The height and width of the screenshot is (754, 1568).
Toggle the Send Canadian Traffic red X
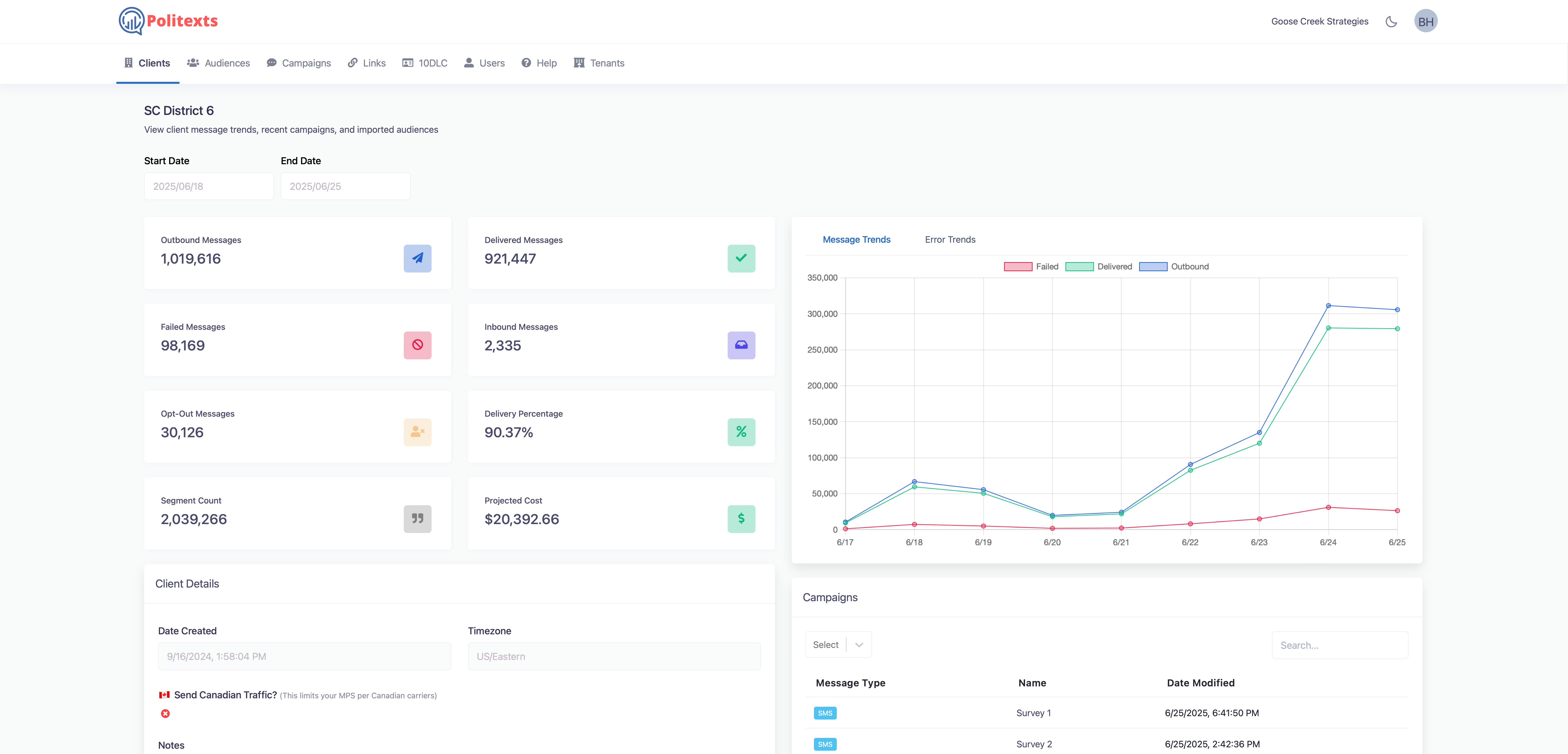point(165,714)
